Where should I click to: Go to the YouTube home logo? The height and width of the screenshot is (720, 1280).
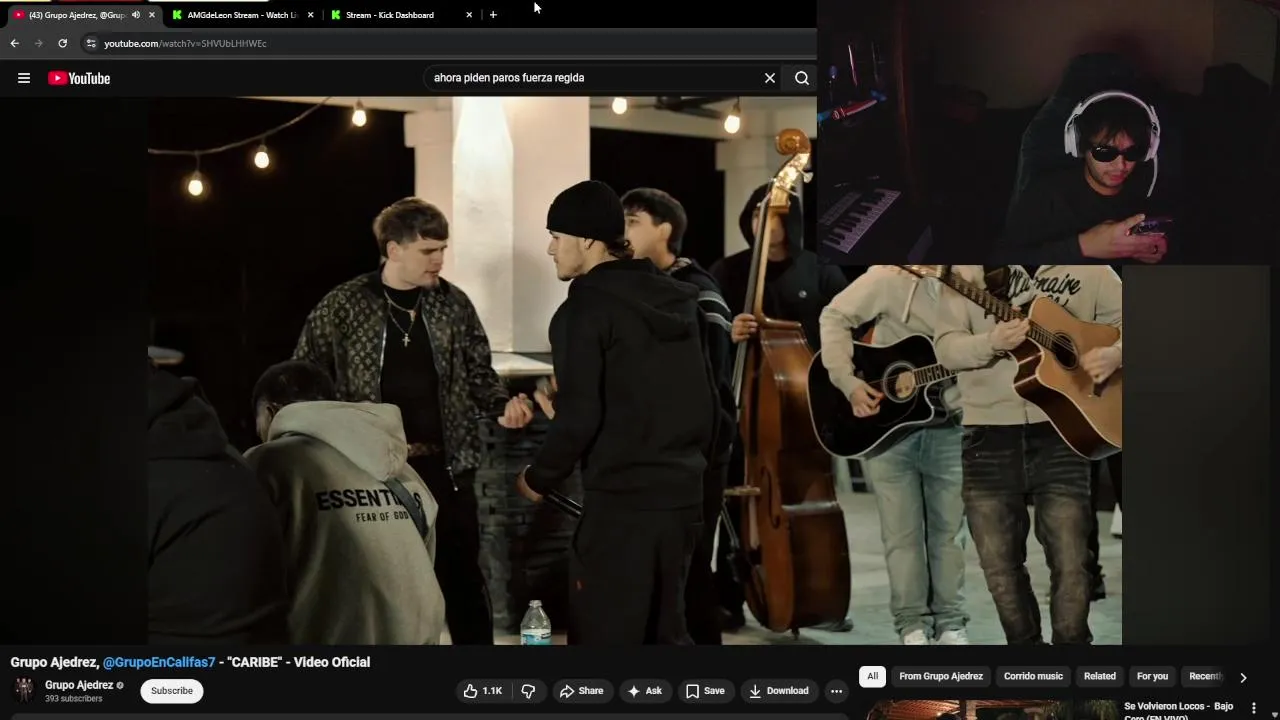click(x=79, y=78)
